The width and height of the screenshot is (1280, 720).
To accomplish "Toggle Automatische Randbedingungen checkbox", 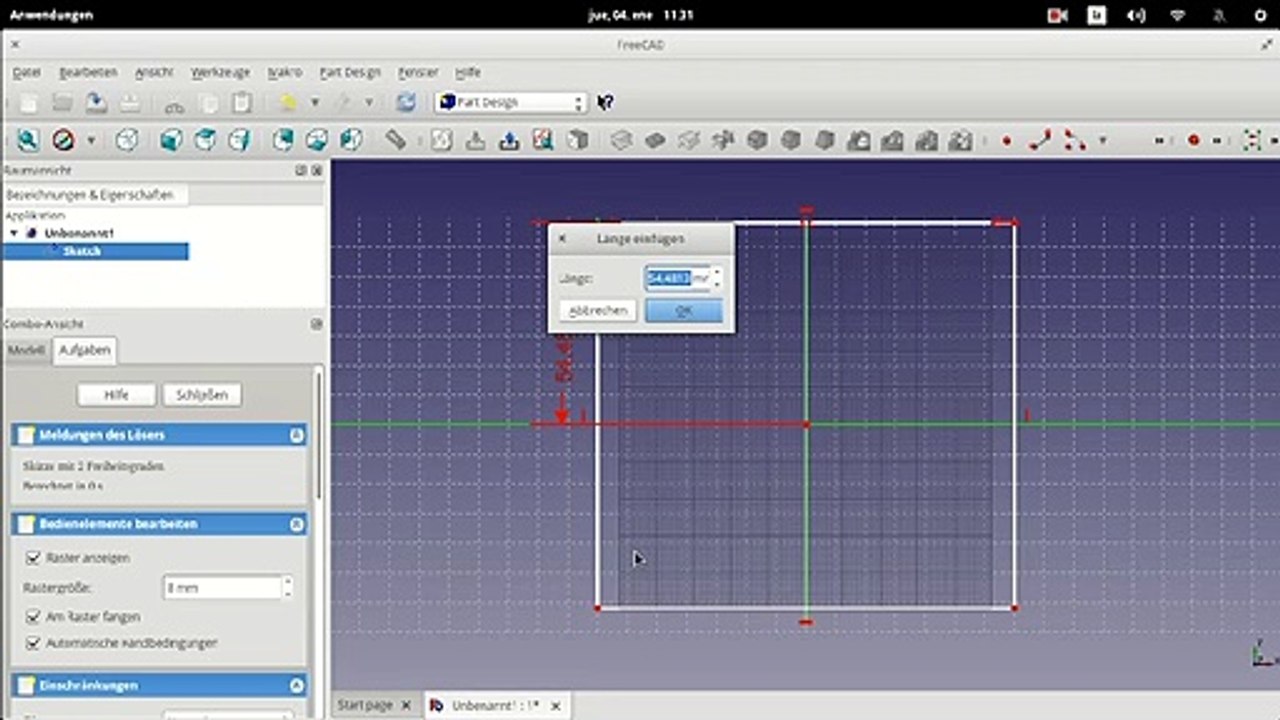I will [33, 643].
